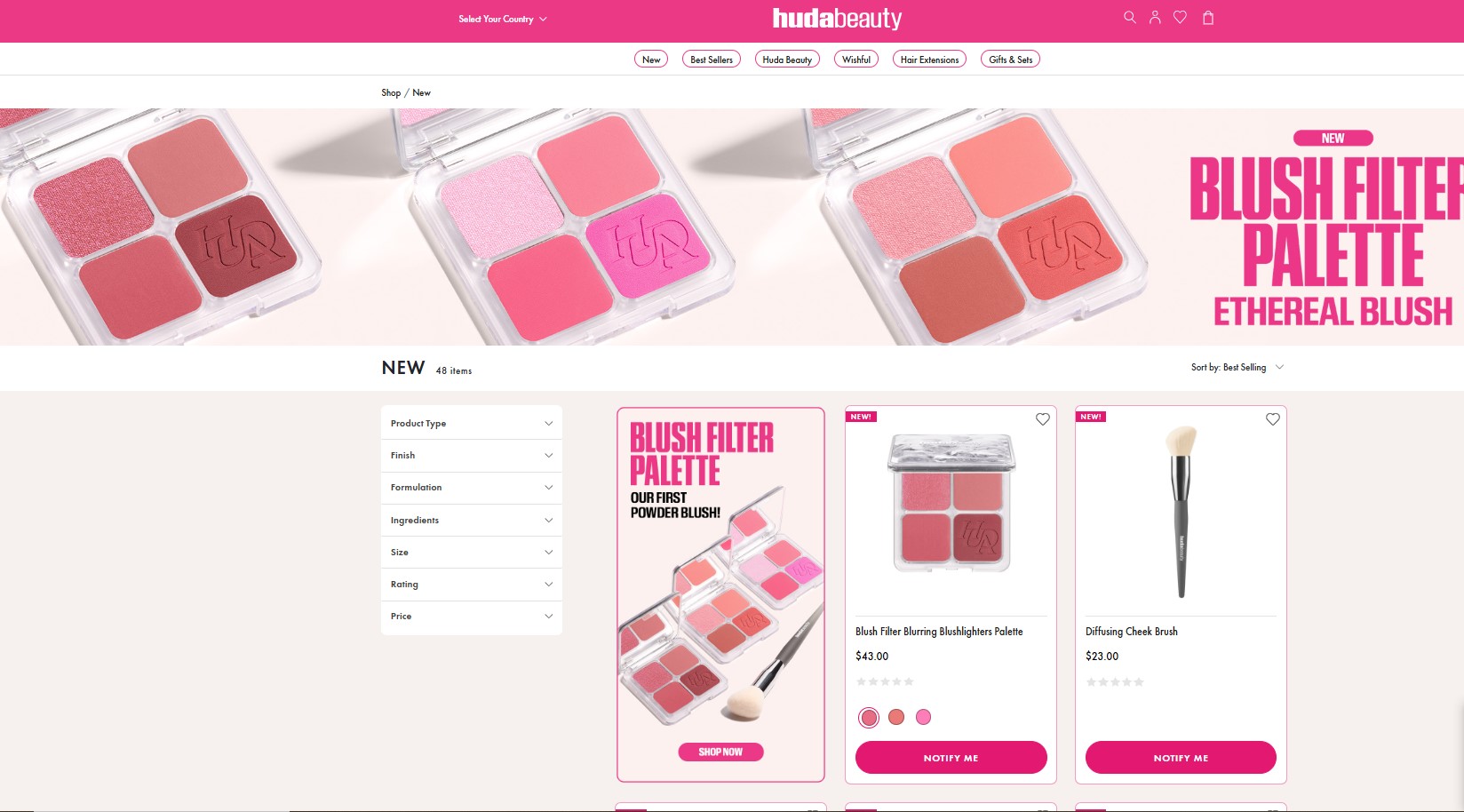The width and height of the screenshot is (1464, 812).
Task: Click Notify Me for Diffusing Cheek Brush
Action: pyautogui.click(x=1181, y=758)
